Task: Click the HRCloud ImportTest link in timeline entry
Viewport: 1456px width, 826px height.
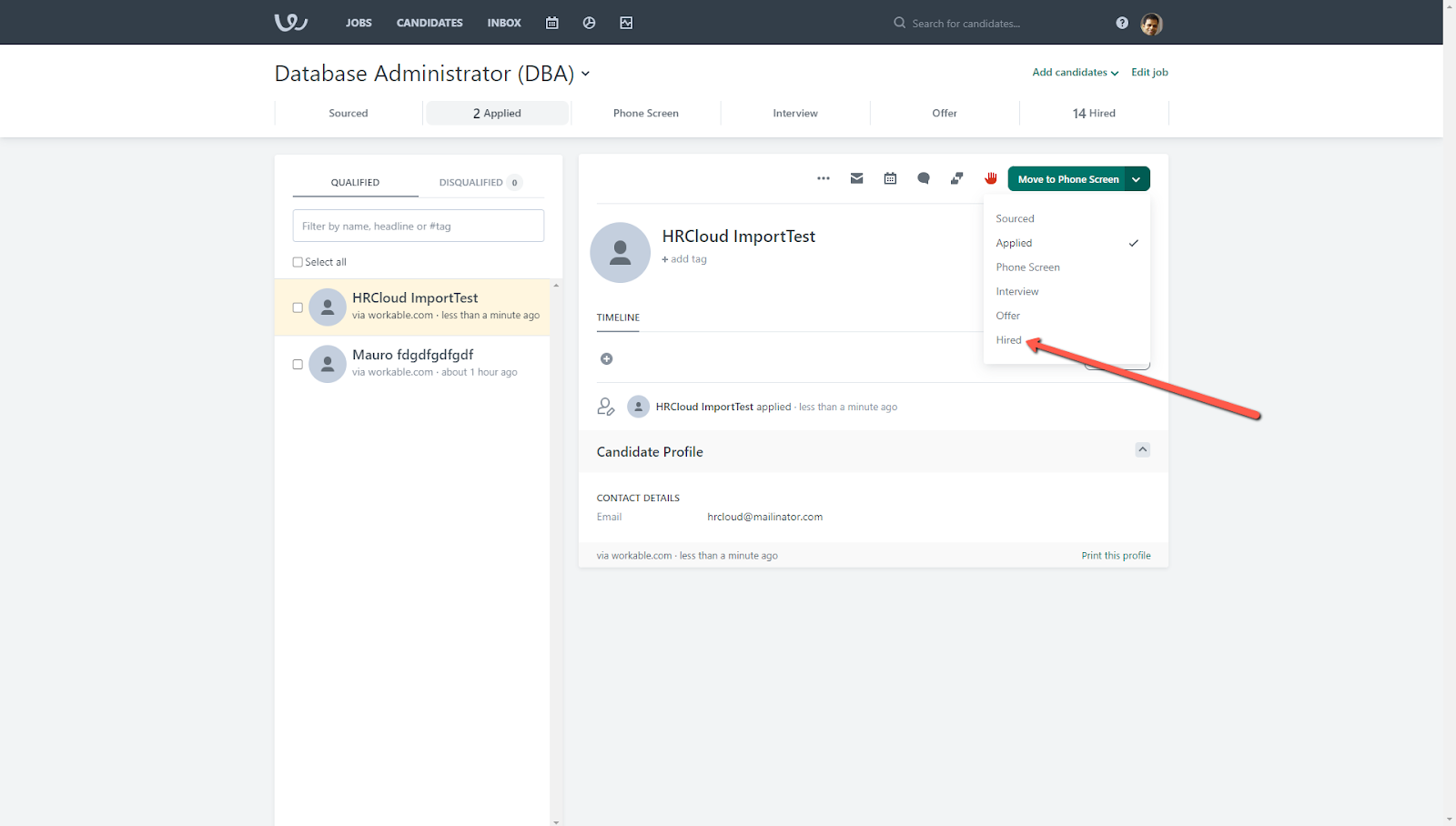Action: coord(704,407)
